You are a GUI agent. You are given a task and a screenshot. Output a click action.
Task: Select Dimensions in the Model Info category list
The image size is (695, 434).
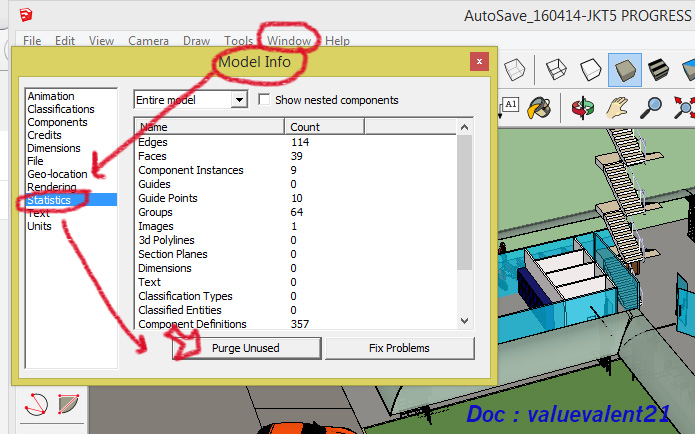(54, 148)
